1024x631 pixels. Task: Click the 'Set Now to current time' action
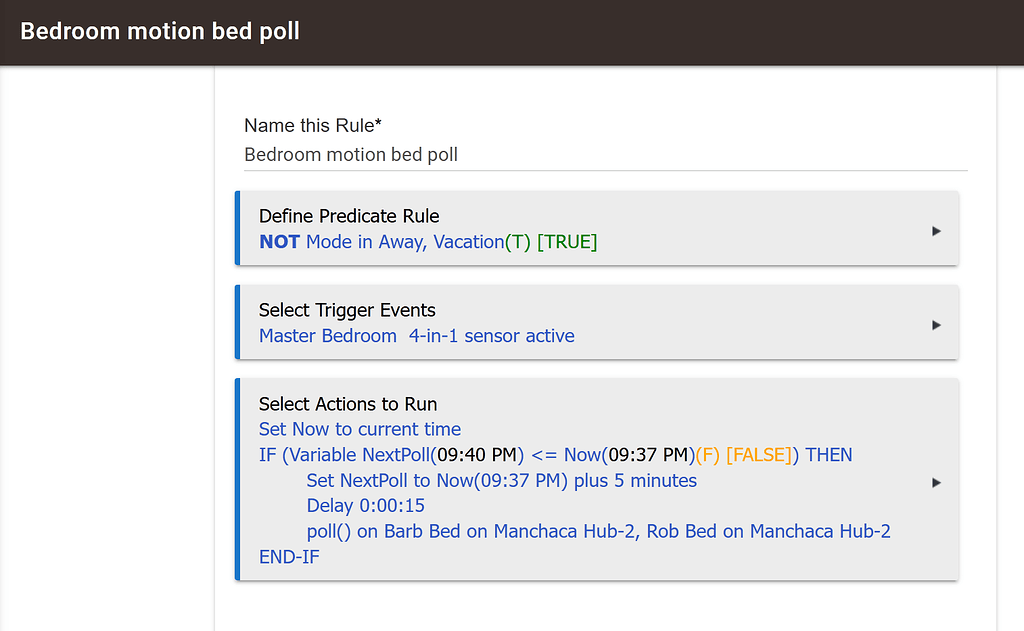point(360,429)
